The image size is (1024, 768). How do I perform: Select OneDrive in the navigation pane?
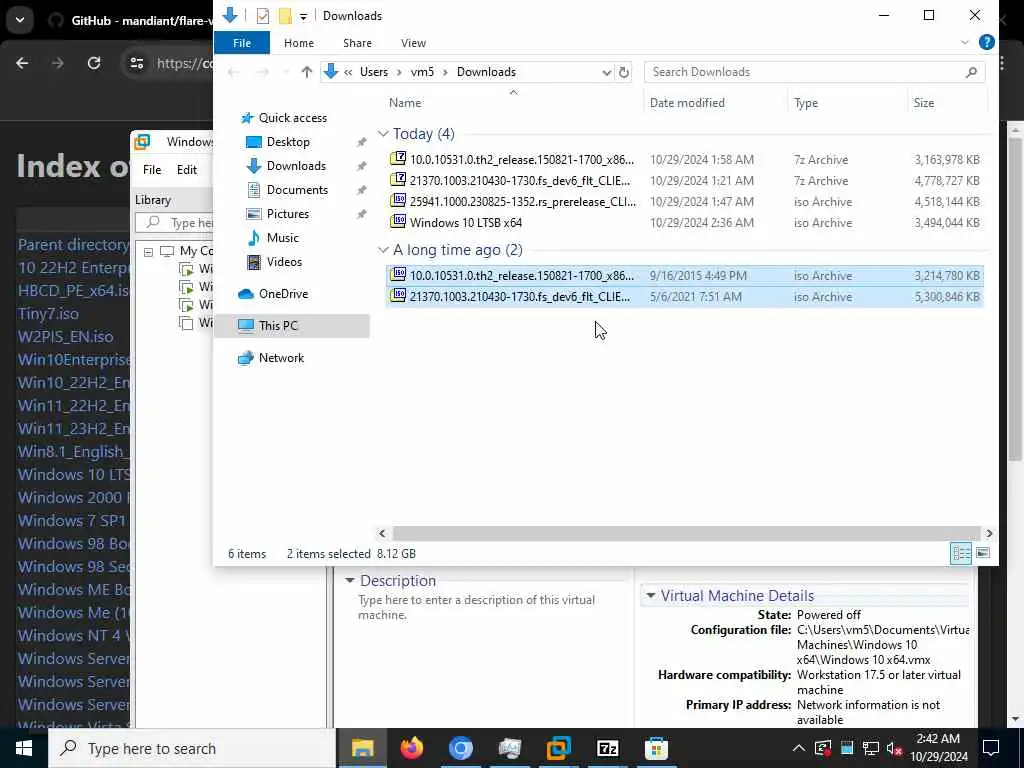[283, 294]
